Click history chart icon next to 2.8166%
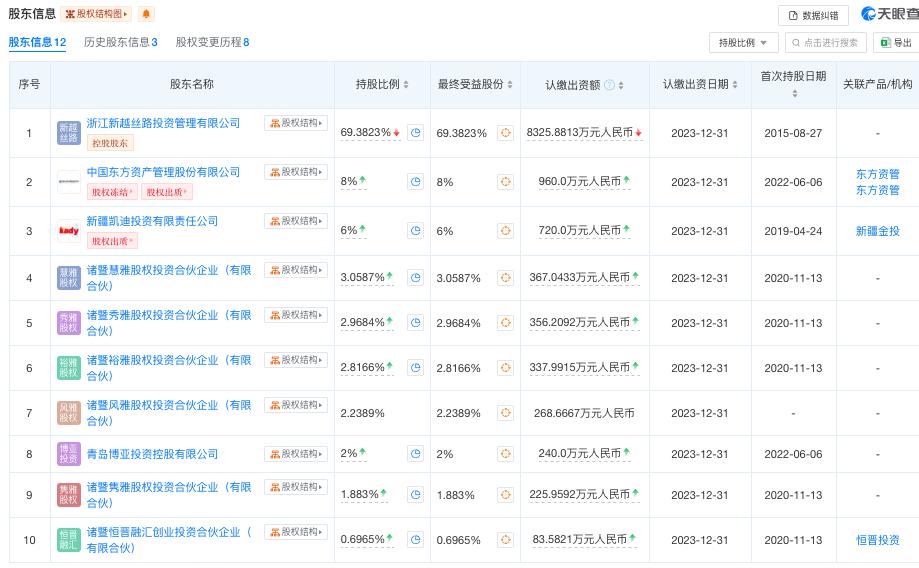This screenshot has height=568, width=919. 416,368
